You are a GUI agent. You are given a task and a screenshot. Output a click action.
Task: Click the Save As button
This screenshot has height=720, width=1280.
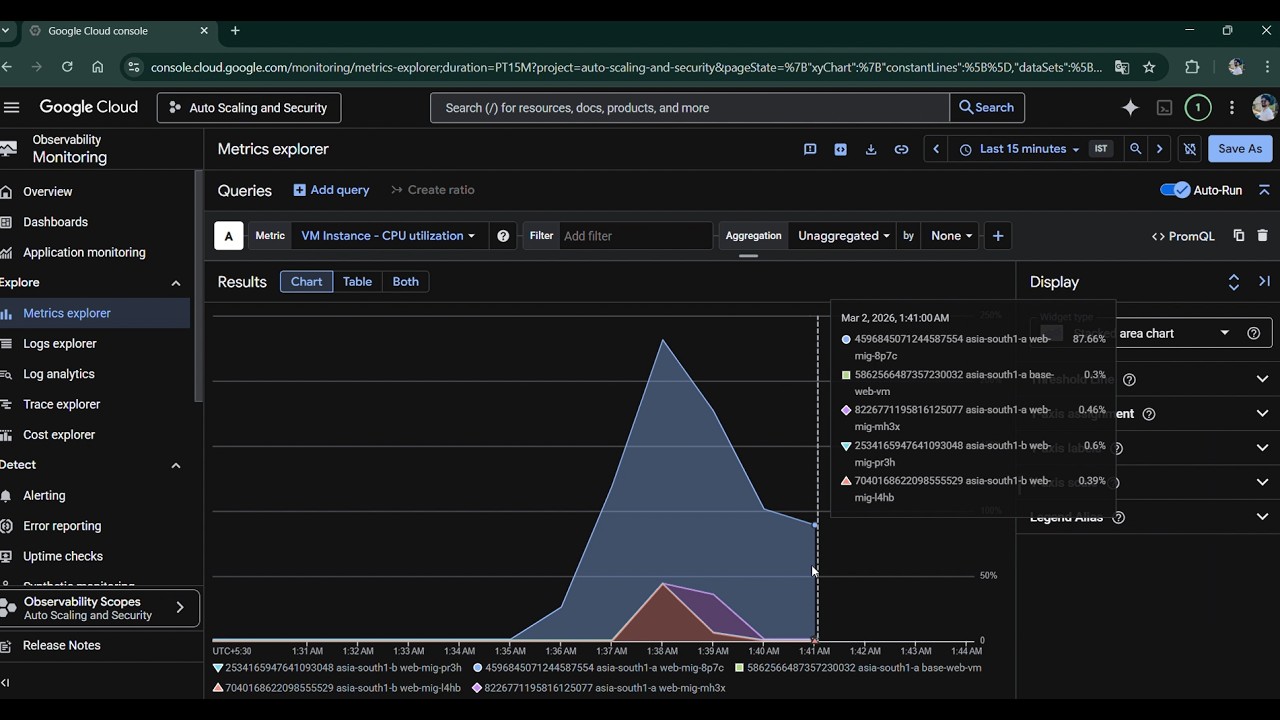(x=1239, y=149)
